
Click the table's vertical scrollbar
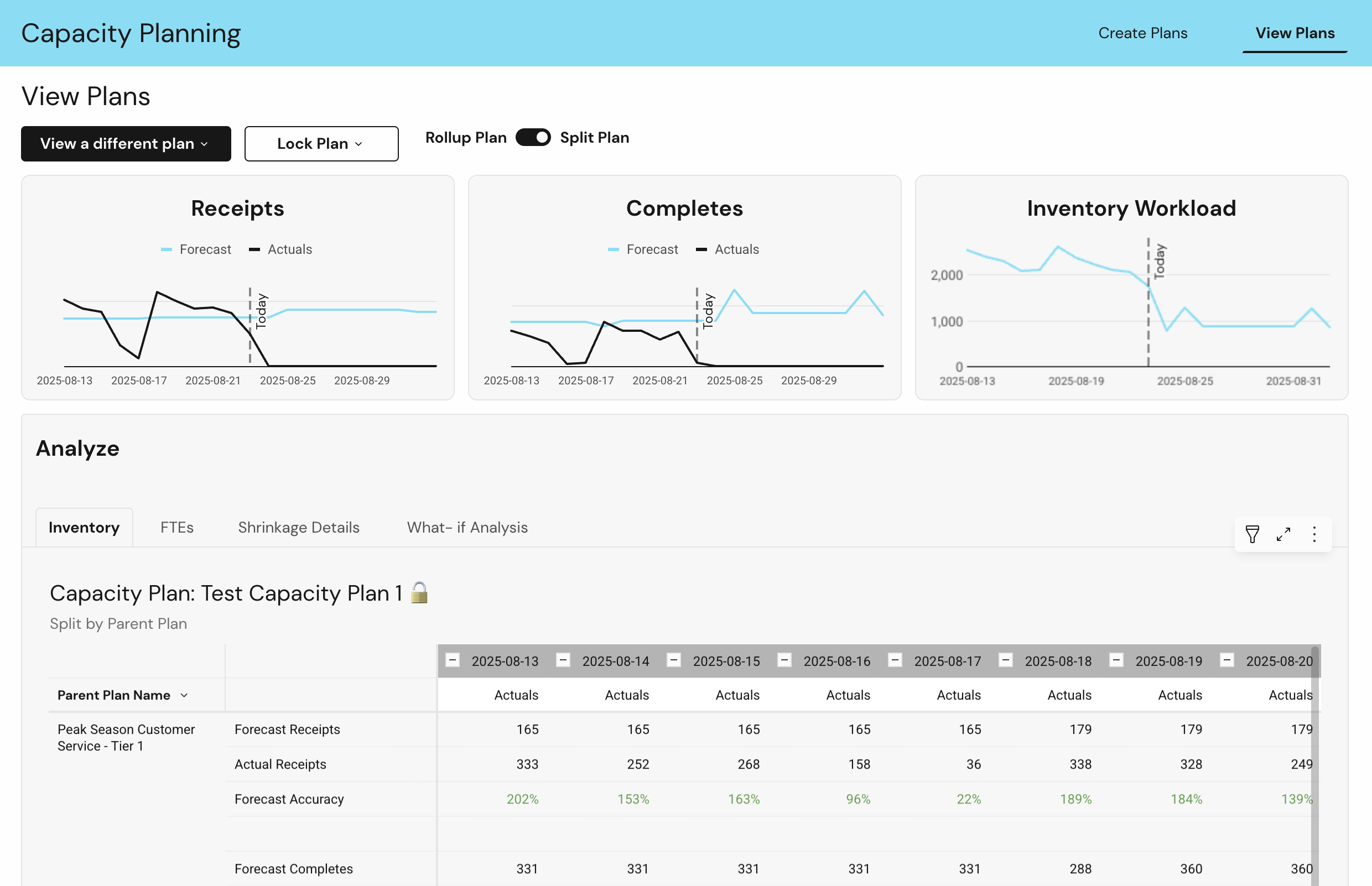[x=1314, y=765]
